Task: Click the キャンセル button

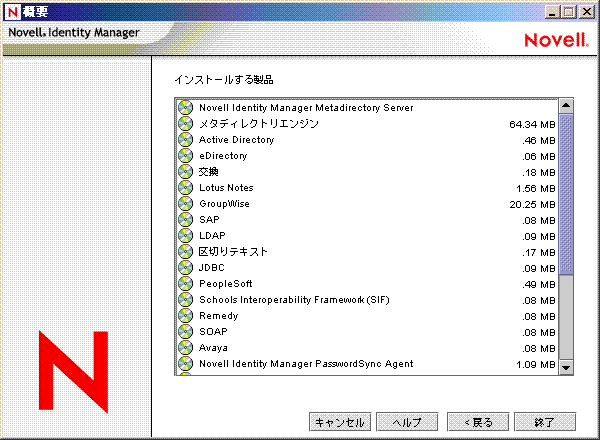Action: (340, 422)
